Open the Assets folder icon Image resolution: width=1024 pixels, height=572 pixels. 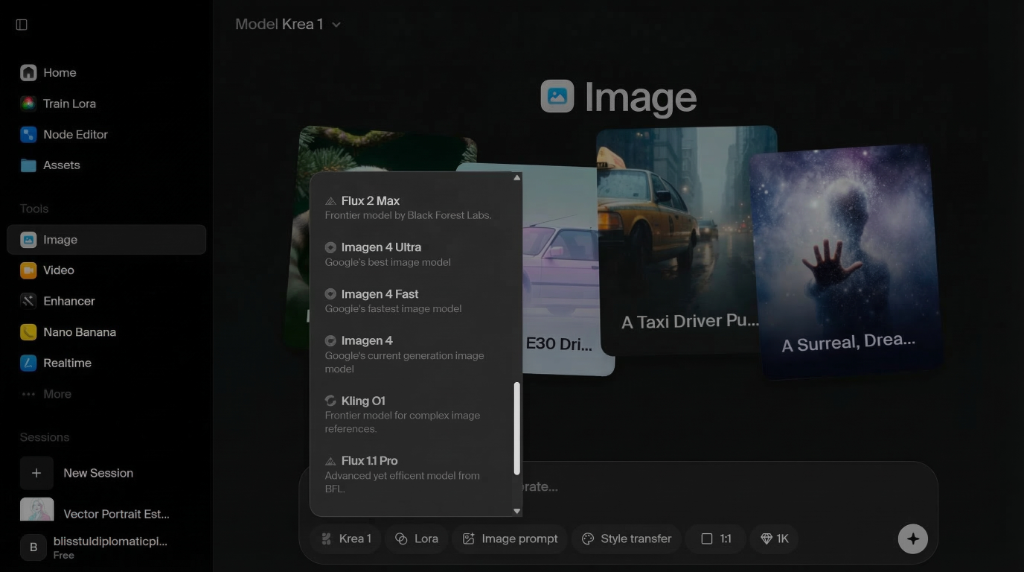(x=28, y=165)
